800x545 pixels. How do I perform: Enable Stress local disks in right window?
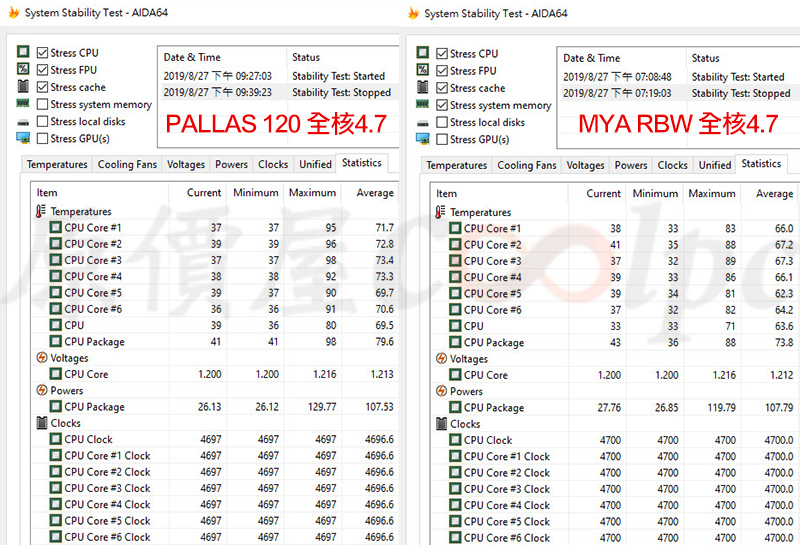coord(441,122)
